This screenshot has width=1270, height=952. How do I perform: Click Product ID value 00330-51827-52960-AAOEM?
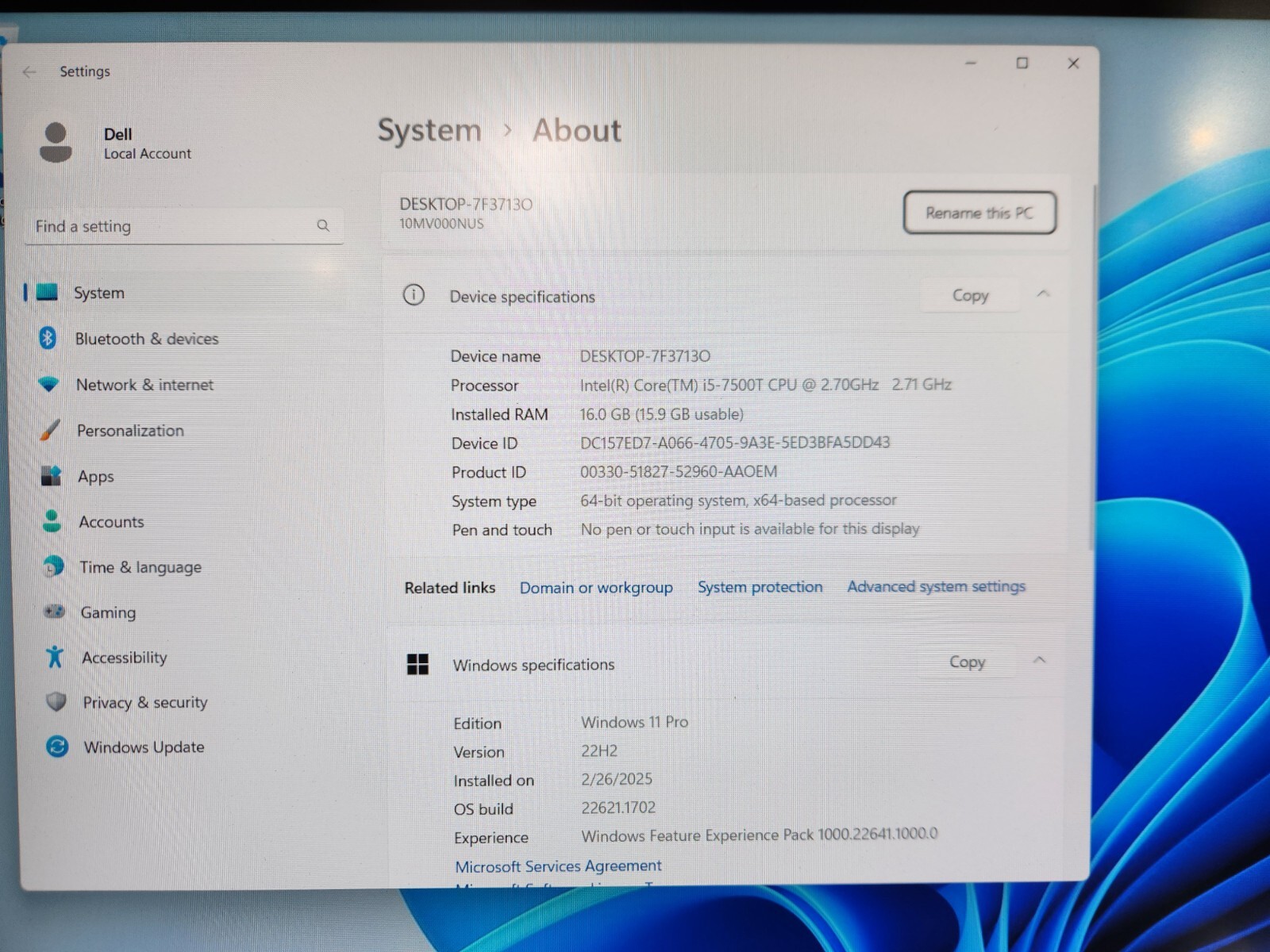pos(679,471)
